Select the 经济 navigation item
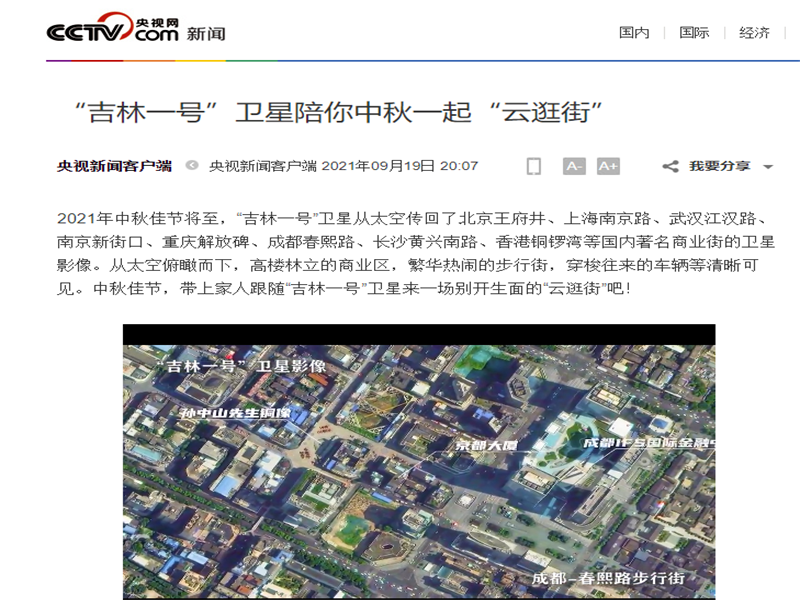The image size is (800, 600). coord(755,32)
